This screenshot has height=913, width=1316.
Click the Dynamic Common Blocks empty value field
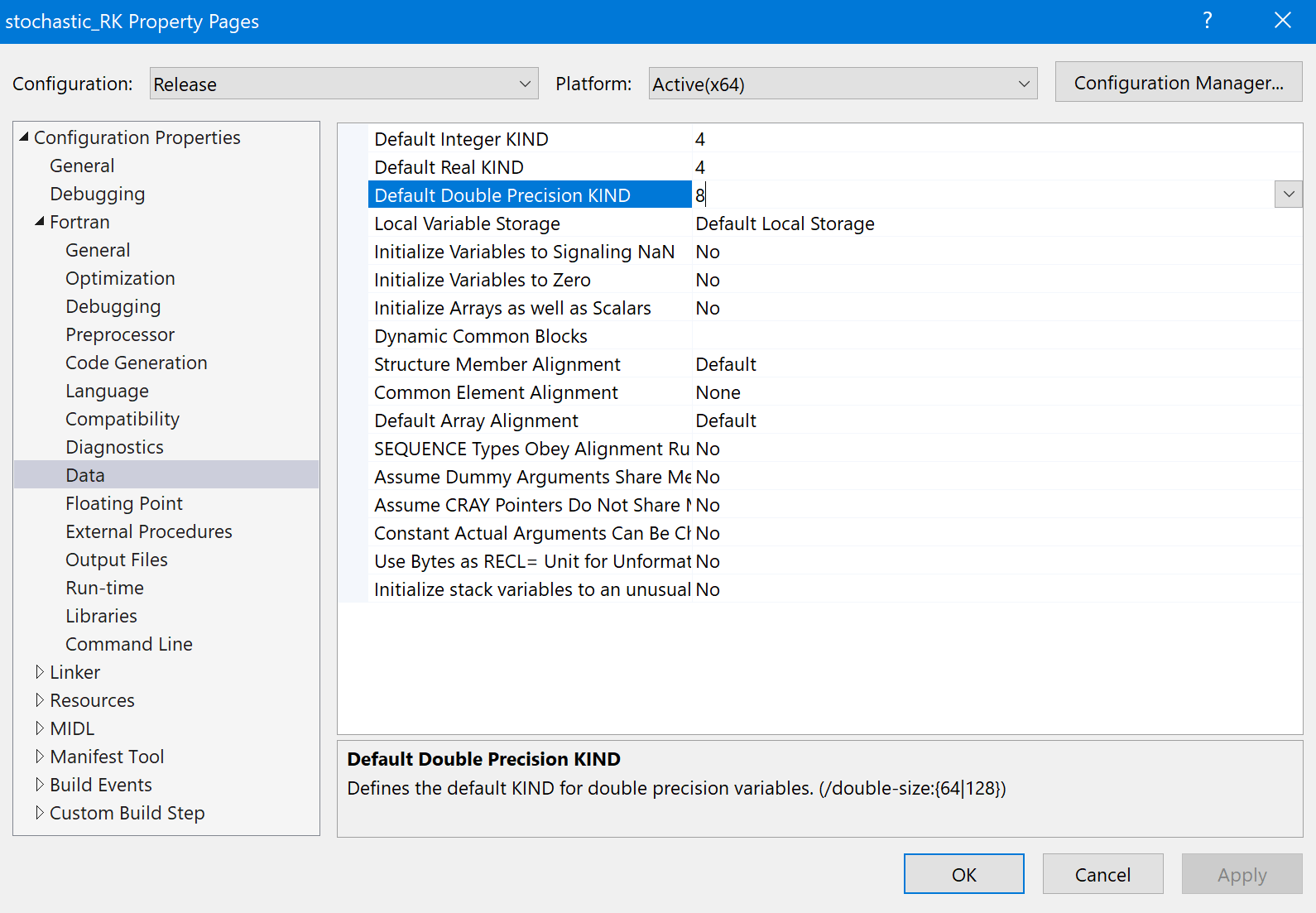[997, 335]
